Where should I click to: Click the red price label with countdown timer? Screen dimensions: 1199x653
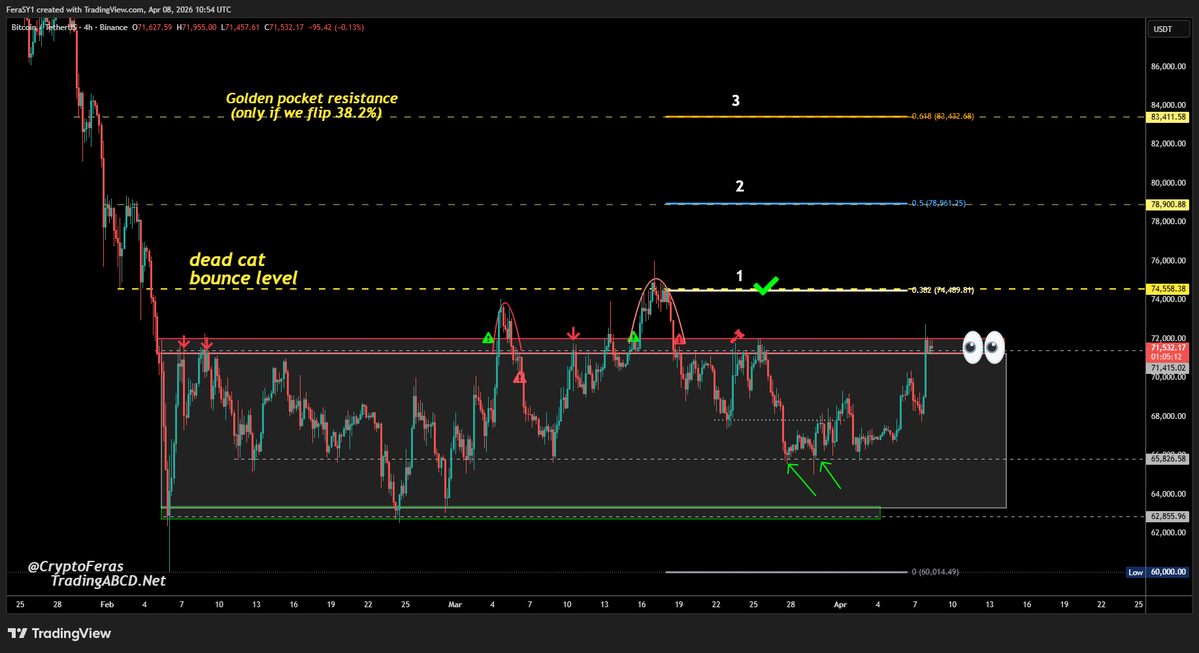coord(1168,351)
